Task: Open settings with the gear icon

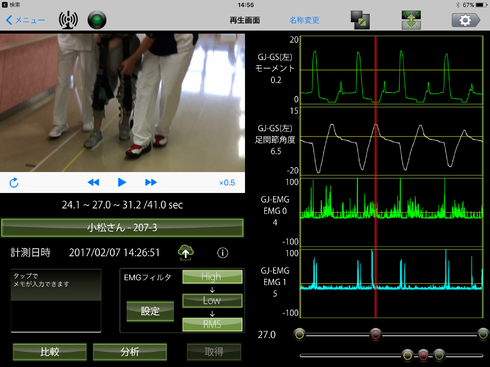Action: [466, 20]
